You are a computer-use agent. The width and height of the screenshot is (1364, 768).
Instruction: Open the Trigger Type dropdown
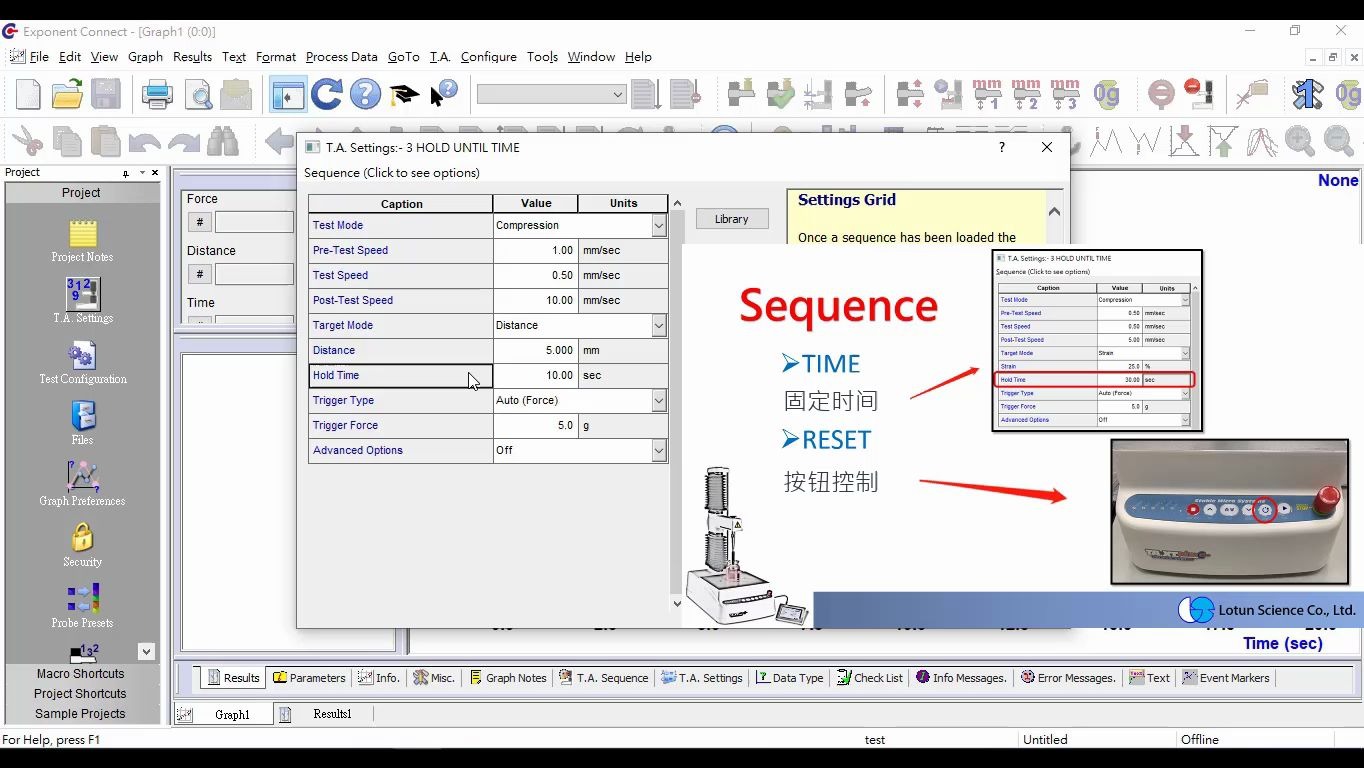click(661, 400)
